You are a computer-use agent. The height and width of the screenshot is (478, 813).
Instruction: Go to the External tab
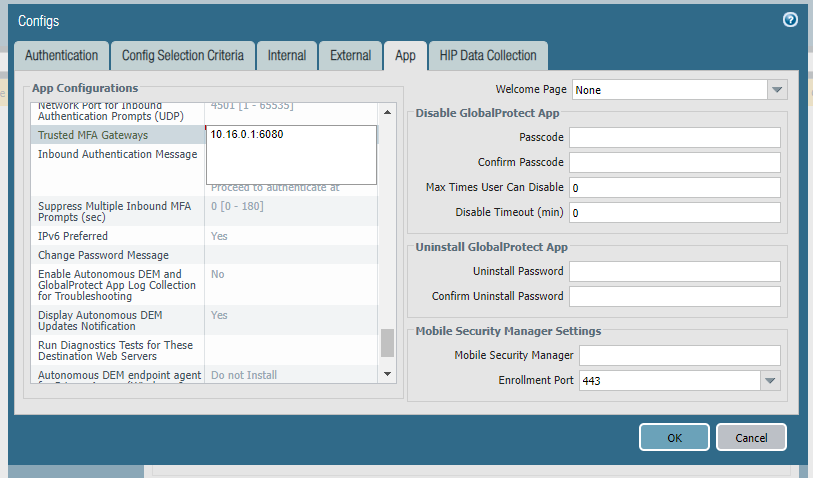350,56
